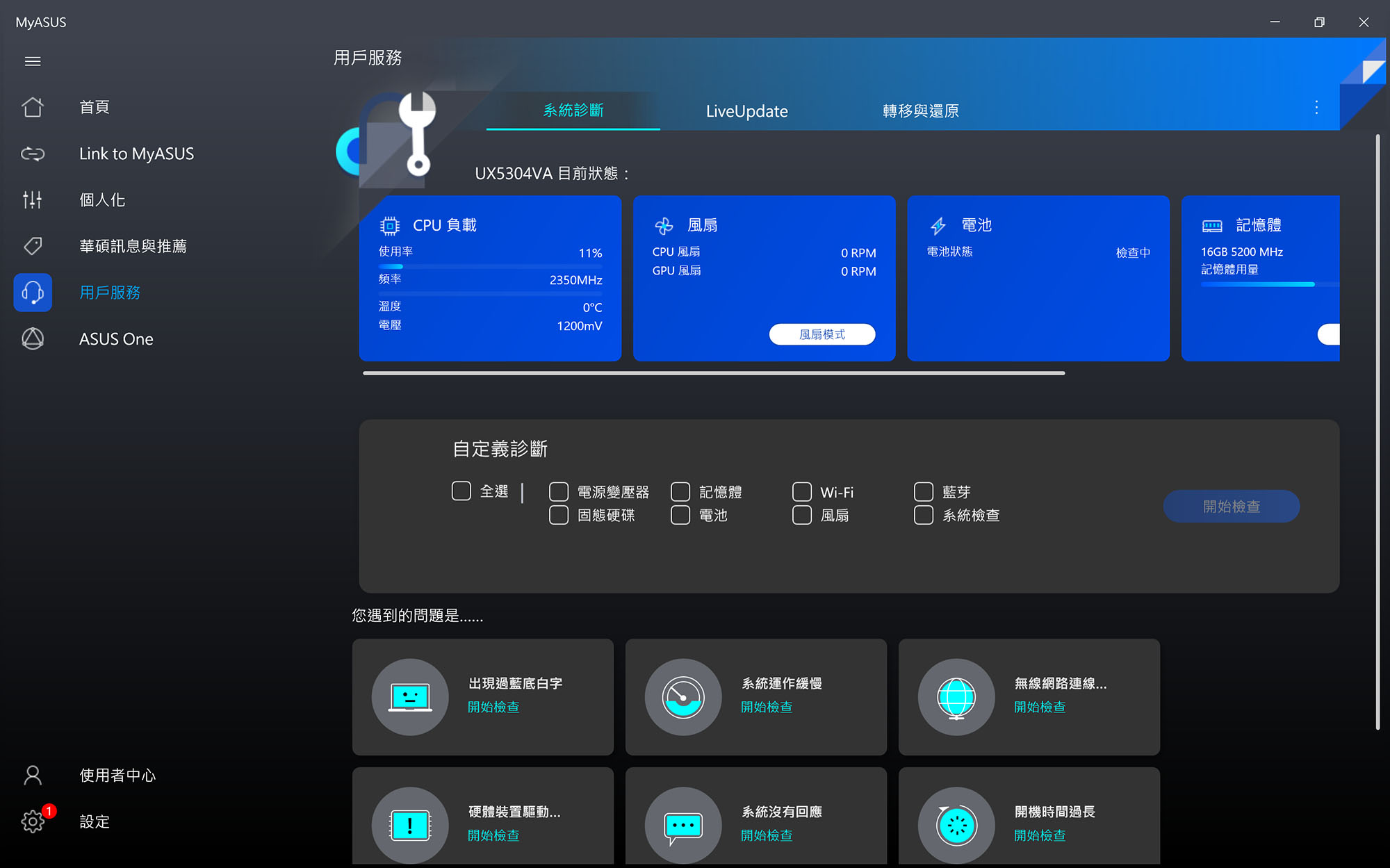Click the 檢查中 battery status text
The width and height of the screenshot is (1390, 868).
click(x=1133, y=252)
